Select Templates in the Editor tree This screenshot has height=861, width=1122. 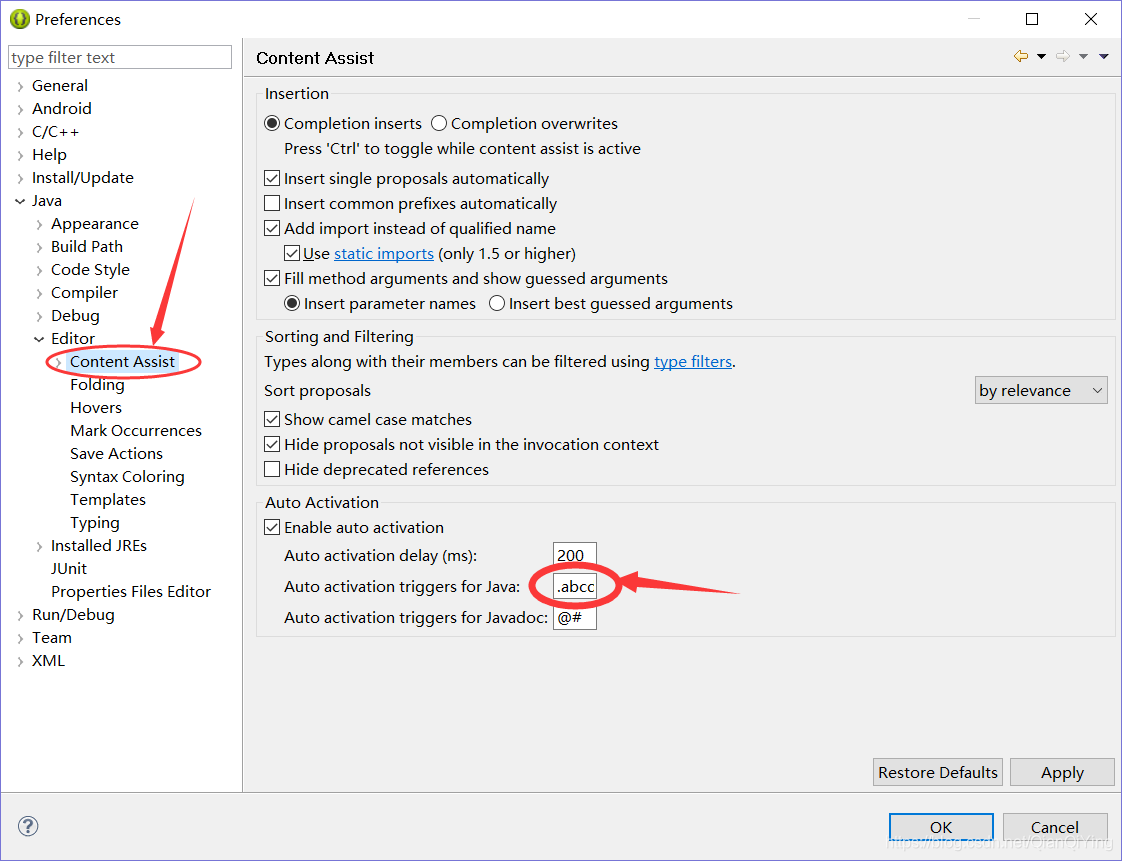click(x=108, y=499)
